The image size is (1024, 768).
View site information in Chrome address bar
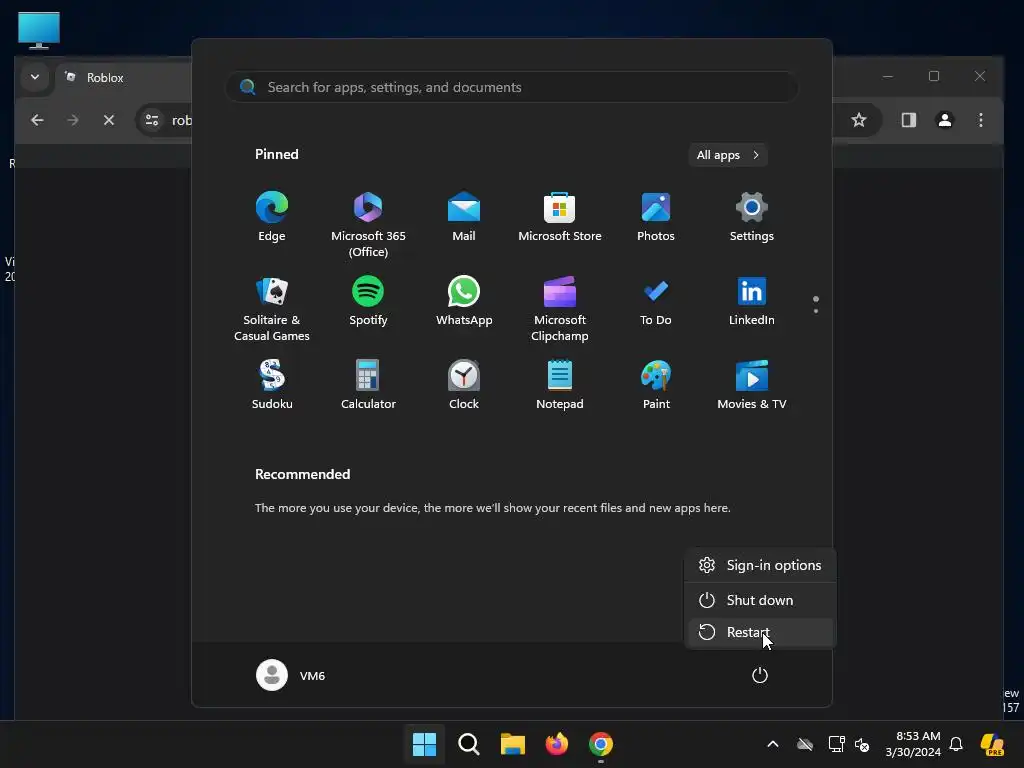[x=152, y=120]
